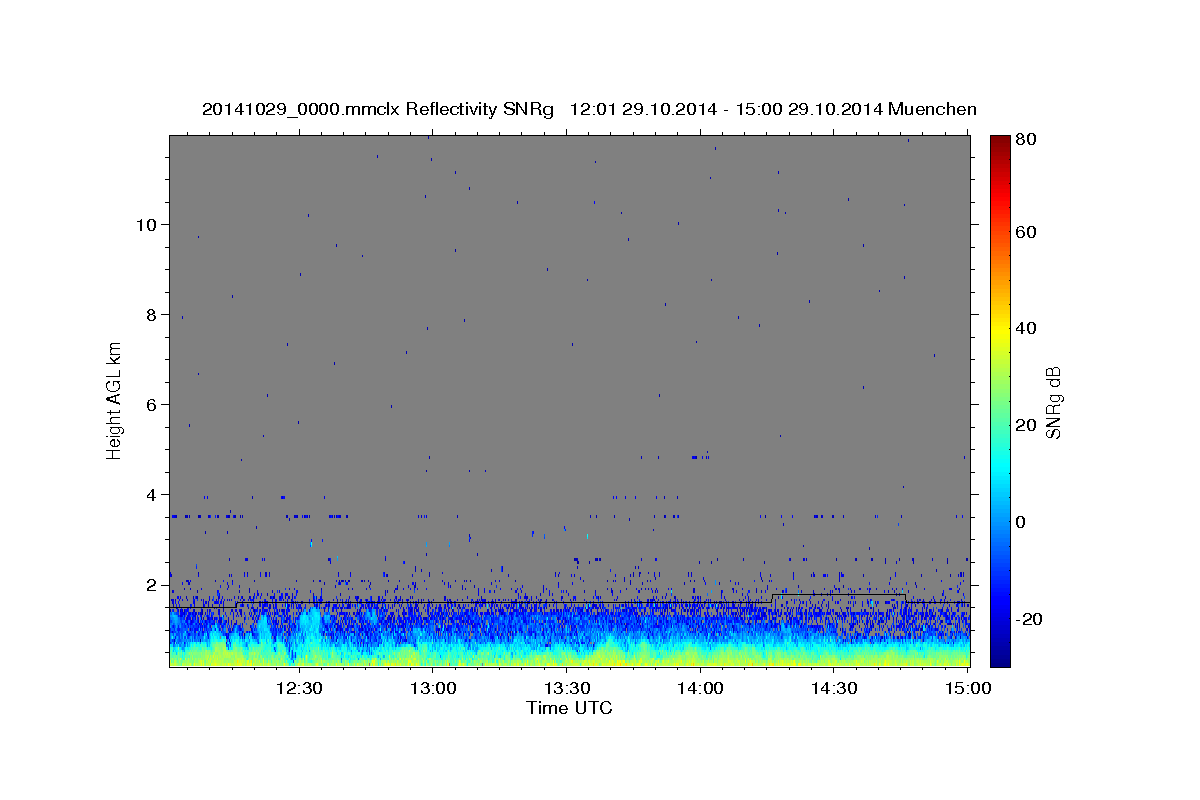Image resolution: width=1200 pixels, height=800 pixels.
Task: Click the colorbar value label 60
Action: [1027, 232]
